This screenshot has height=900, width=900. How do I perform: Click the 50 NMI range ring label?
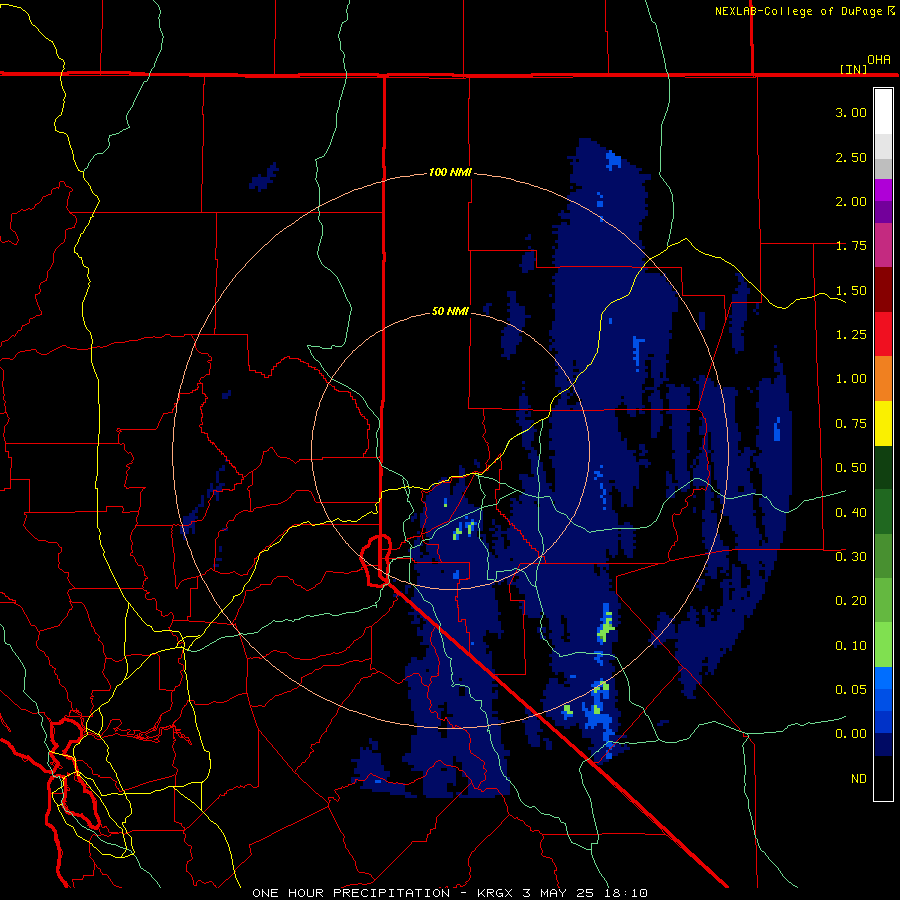pos(450,311)
